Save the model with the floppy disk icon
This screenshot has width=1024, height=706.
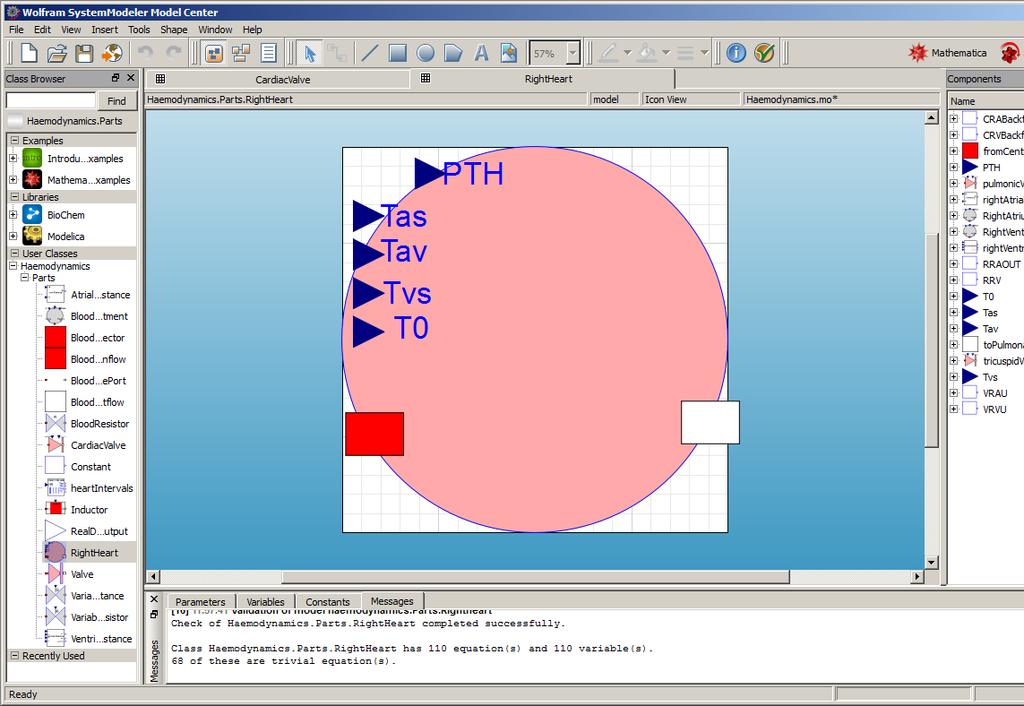(x=84, y=53)
